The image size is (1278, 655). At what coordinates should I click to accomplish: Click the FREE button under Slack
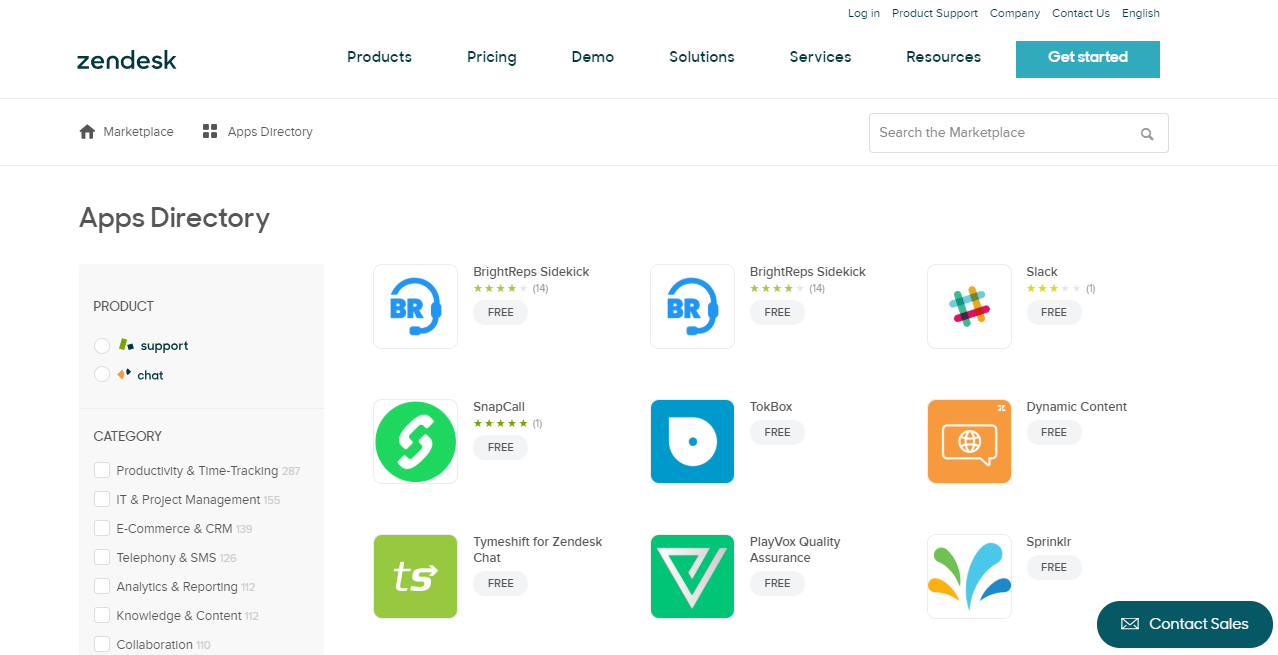click(1054, 312)
